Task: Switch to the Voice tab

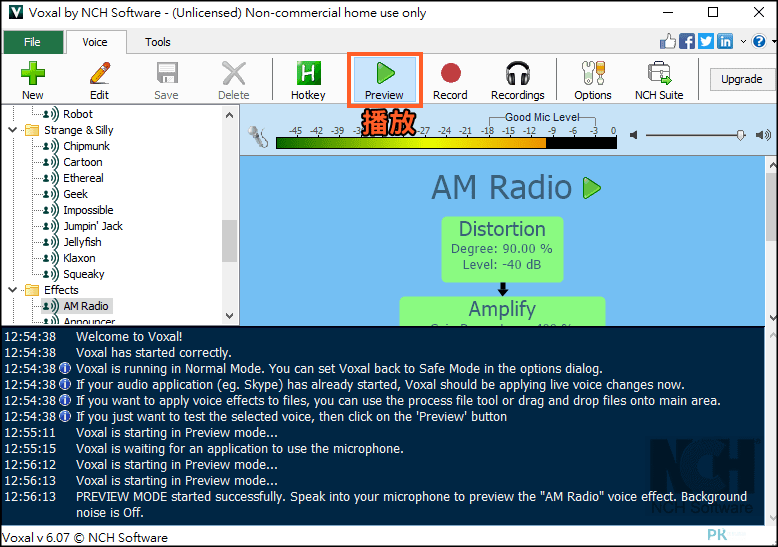Action: [95, 42]
